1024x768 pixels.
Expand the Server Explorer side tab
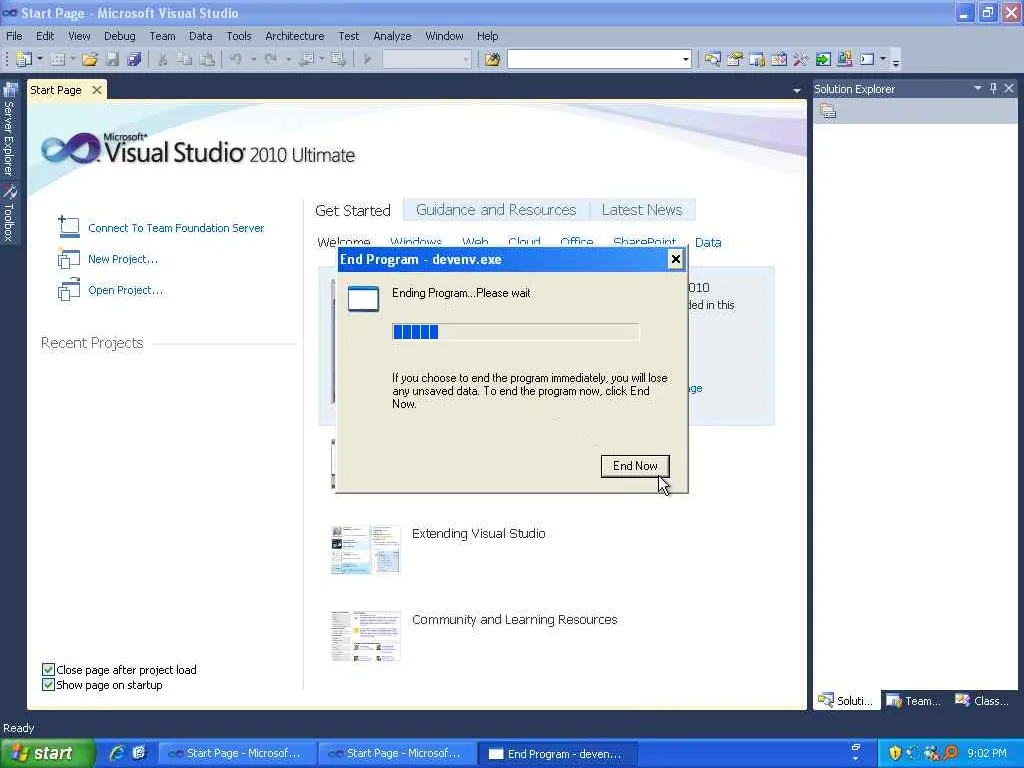pos(9,129)
